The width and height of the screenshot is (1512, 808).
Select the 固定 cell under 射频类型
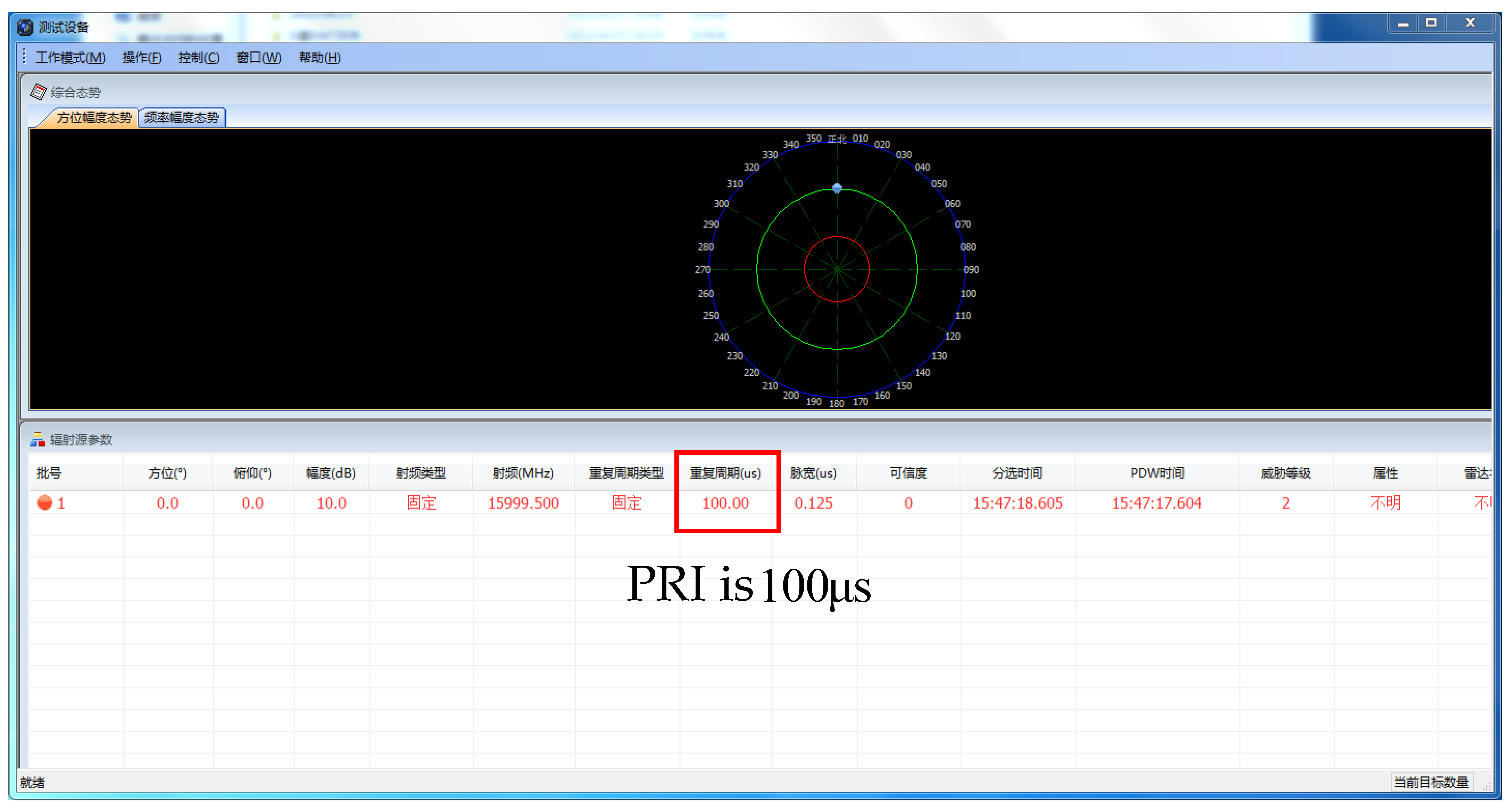pos(421,503)
